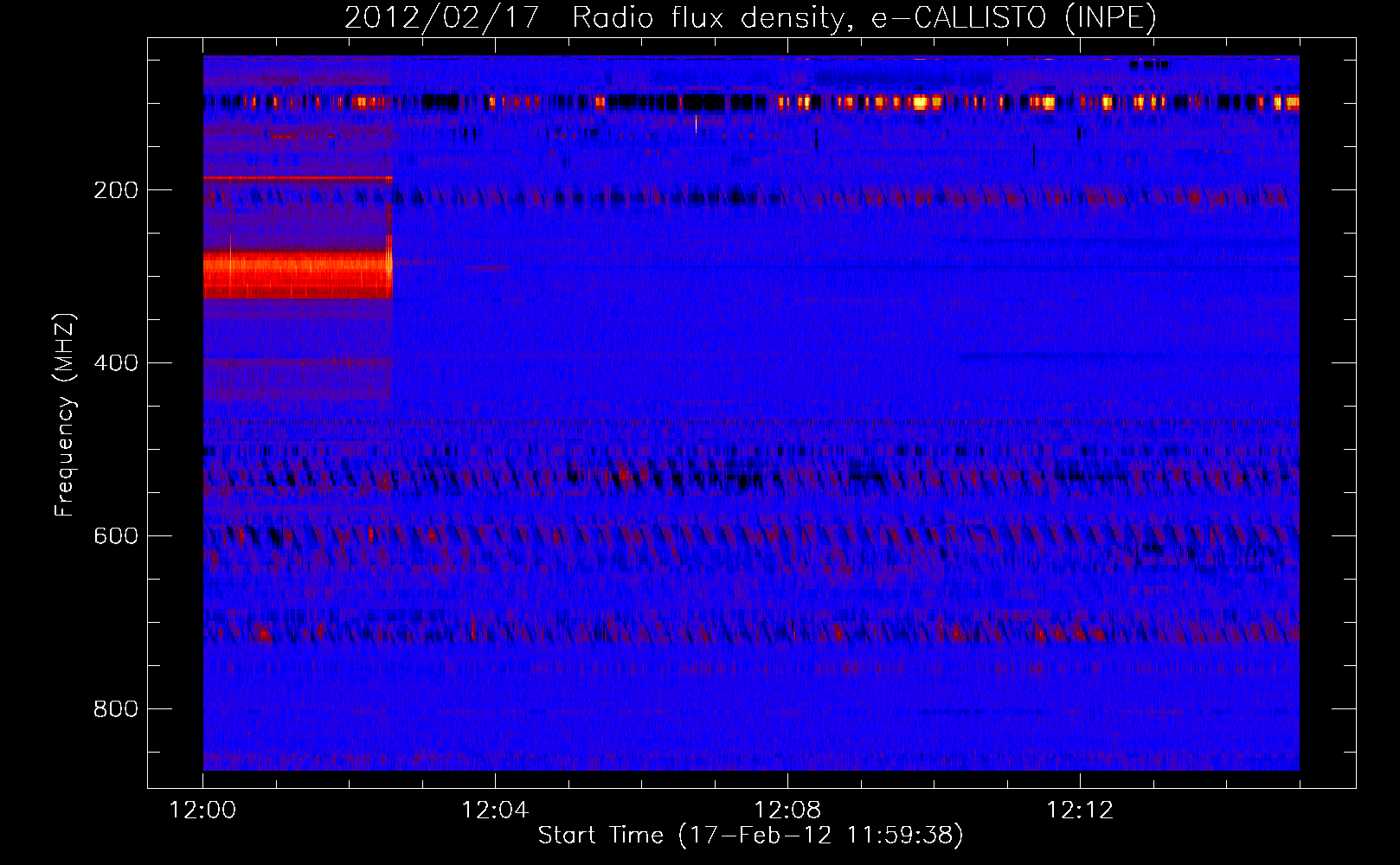Image resolution: width=1400 pixels, height=865 pixels.
Task: Click the 600 frequency tick label
Action: click(116, 536)
